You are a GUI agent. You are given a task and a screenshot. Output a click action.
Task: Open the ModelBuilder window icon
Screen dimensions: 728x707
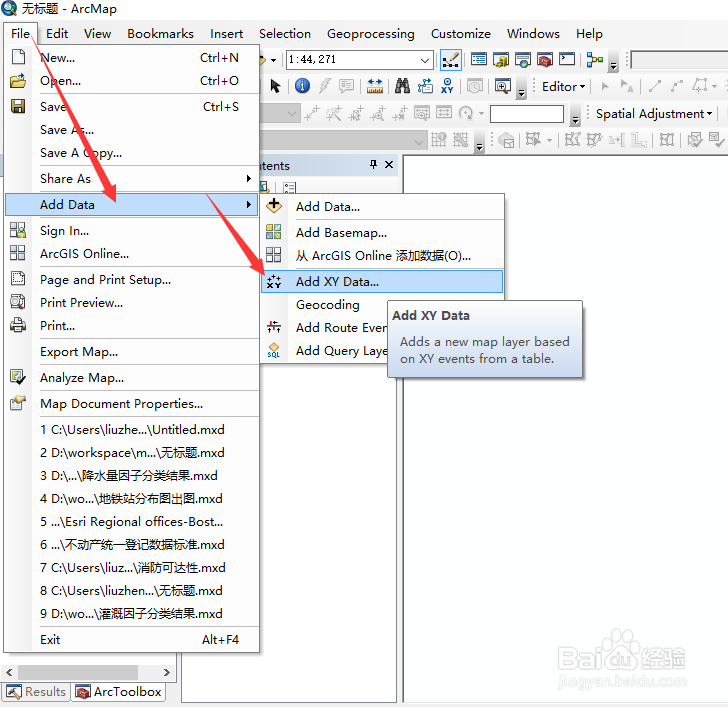[595, 59]
